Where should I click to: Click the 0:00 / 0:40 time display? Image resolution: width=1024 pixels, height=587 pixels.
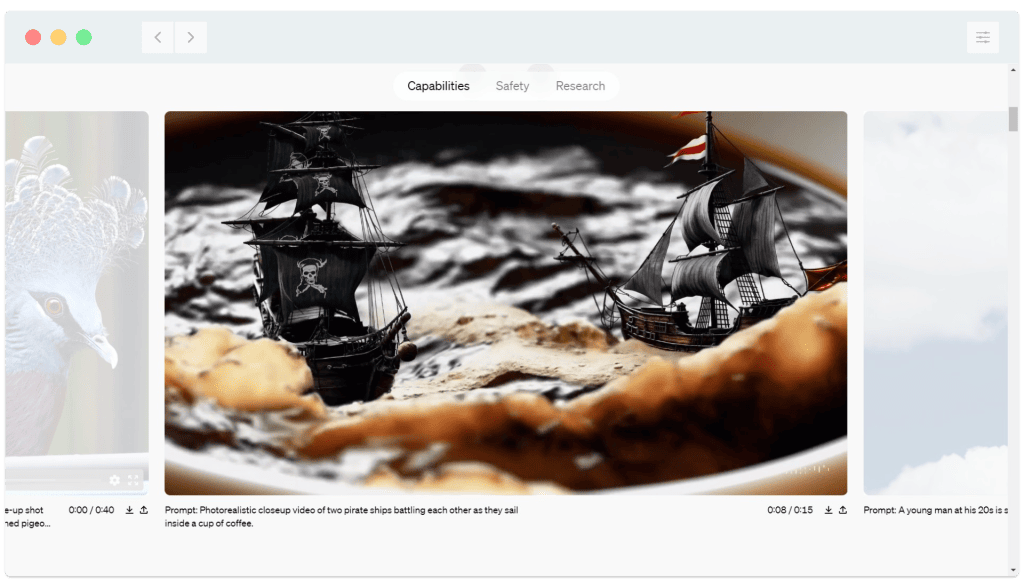(92, 509)
